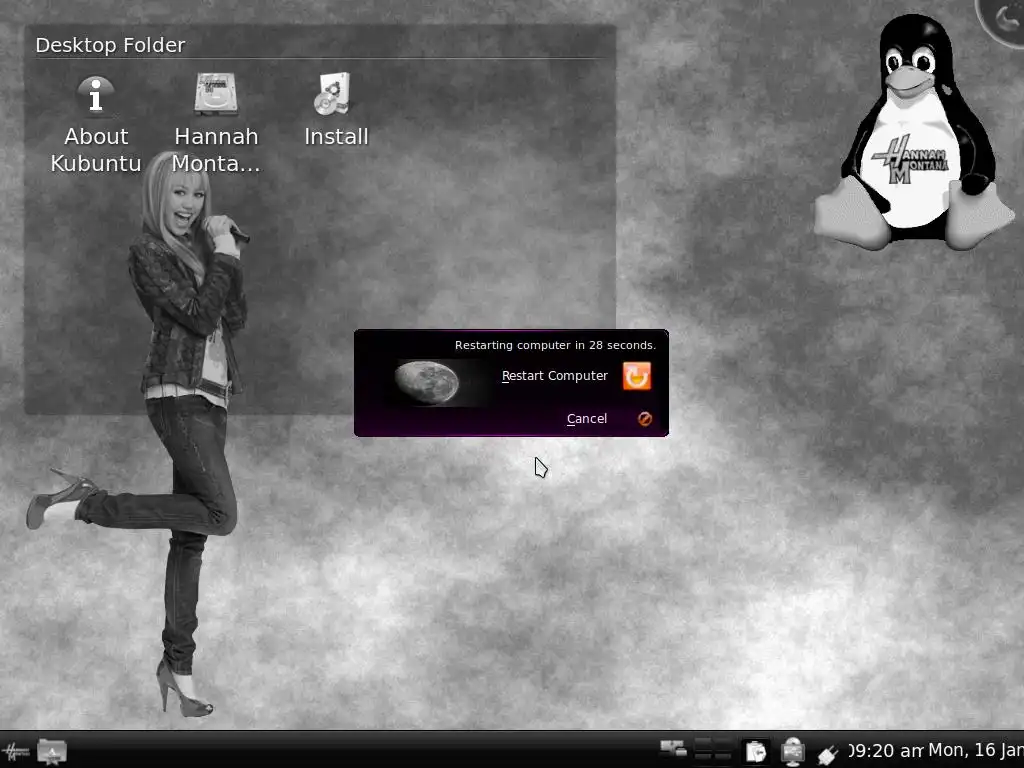Click the orange restart icon in dialog
Viewport: 1024px width, 768px height.
click(x=637, y=376)
